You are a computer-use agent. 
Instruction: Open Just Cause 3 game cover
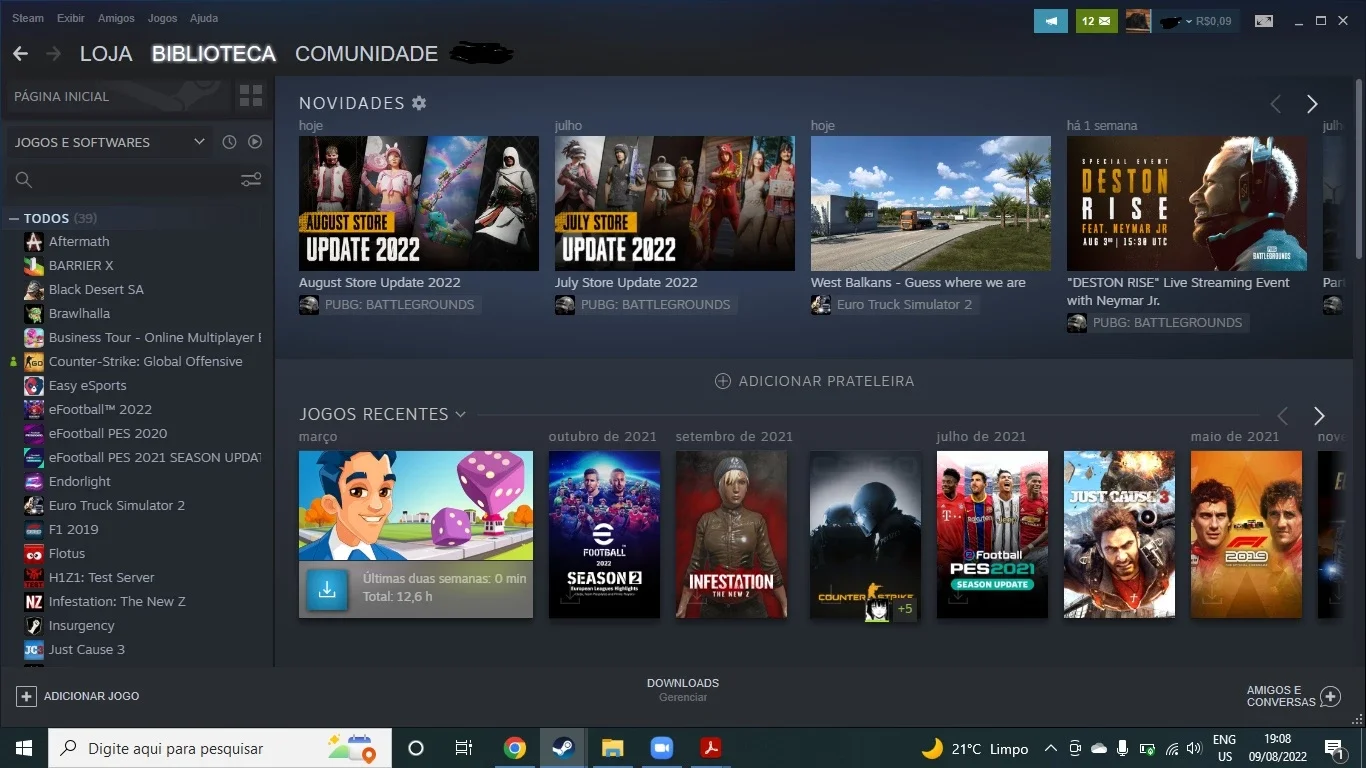1119,534
